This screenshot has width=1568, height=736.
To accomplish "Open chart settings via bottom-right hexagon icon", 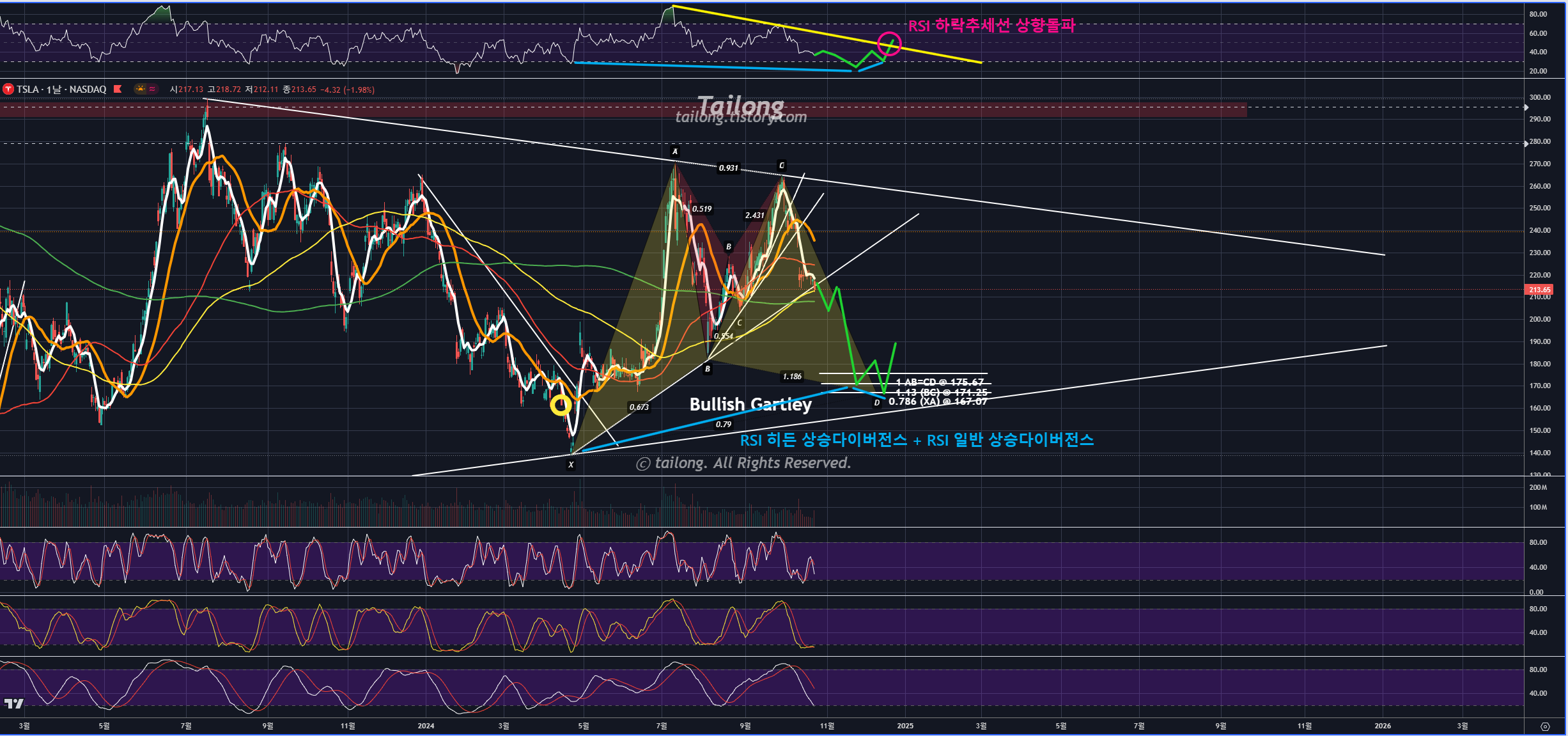I will [1545, 726].
